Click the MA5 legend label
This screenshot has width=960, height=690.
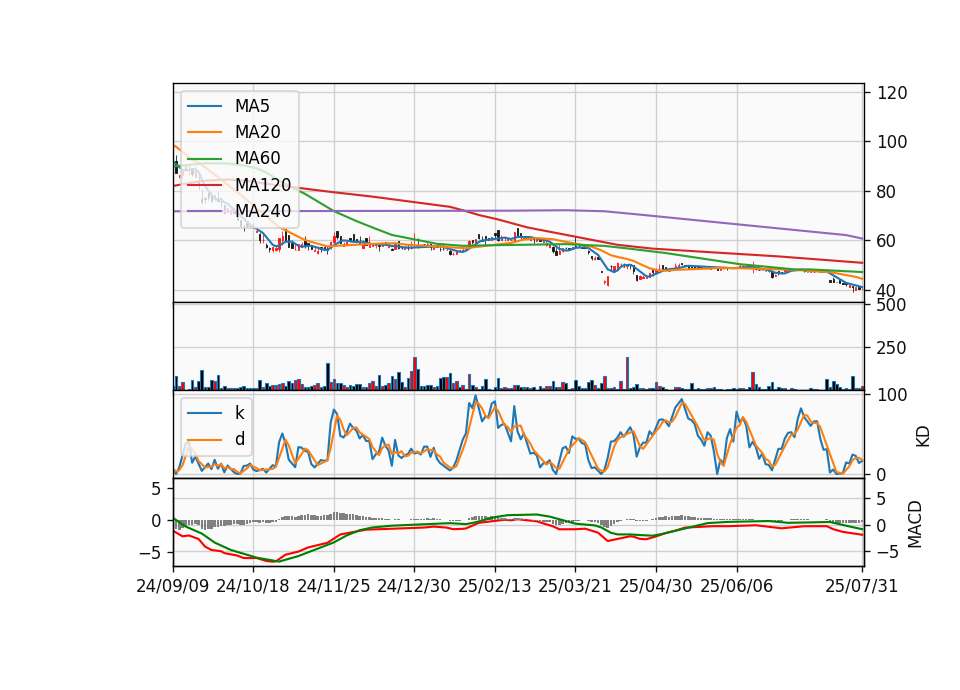(252, 106)
